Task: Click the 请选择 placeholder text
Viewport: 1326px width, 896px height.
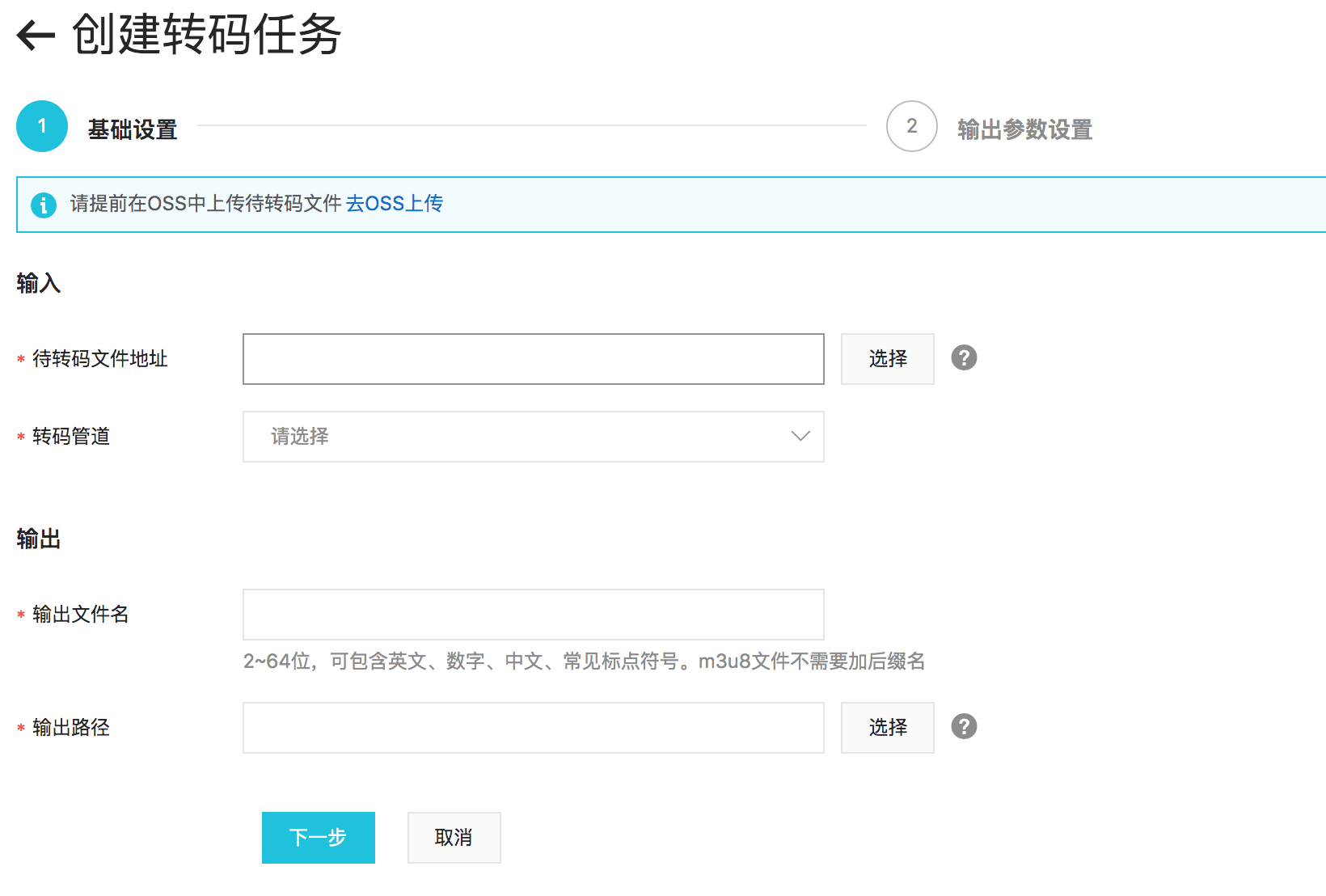Action: pyautogui.click(x=300, y=437)
